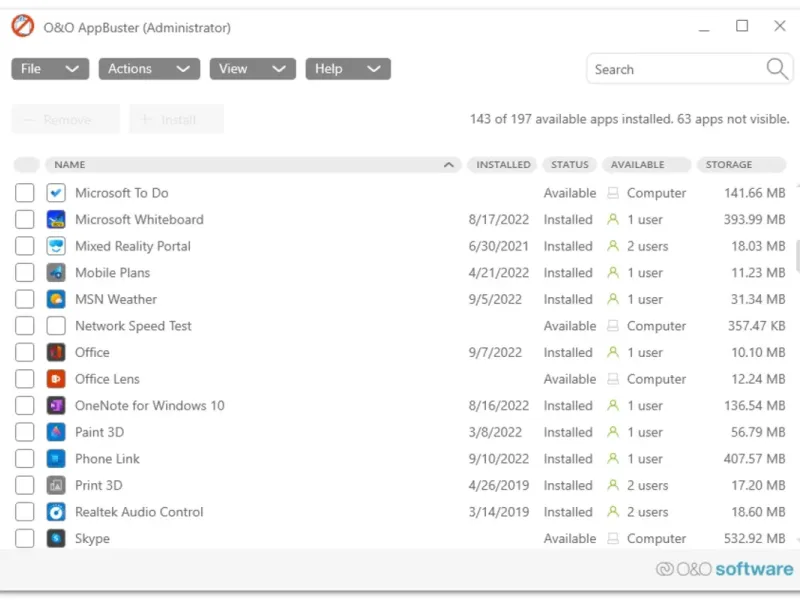The height and width of the screenshot is (600, 800).
Task: Sort by the INSTALLED column header
Action: coord(503,165)
